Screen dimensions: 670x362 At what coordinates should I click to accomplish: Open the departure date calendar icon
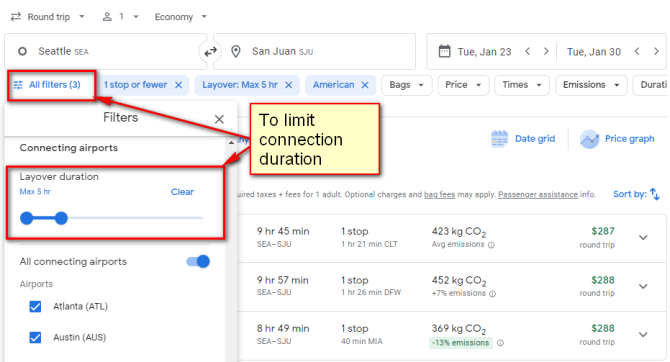click(444, 51)
